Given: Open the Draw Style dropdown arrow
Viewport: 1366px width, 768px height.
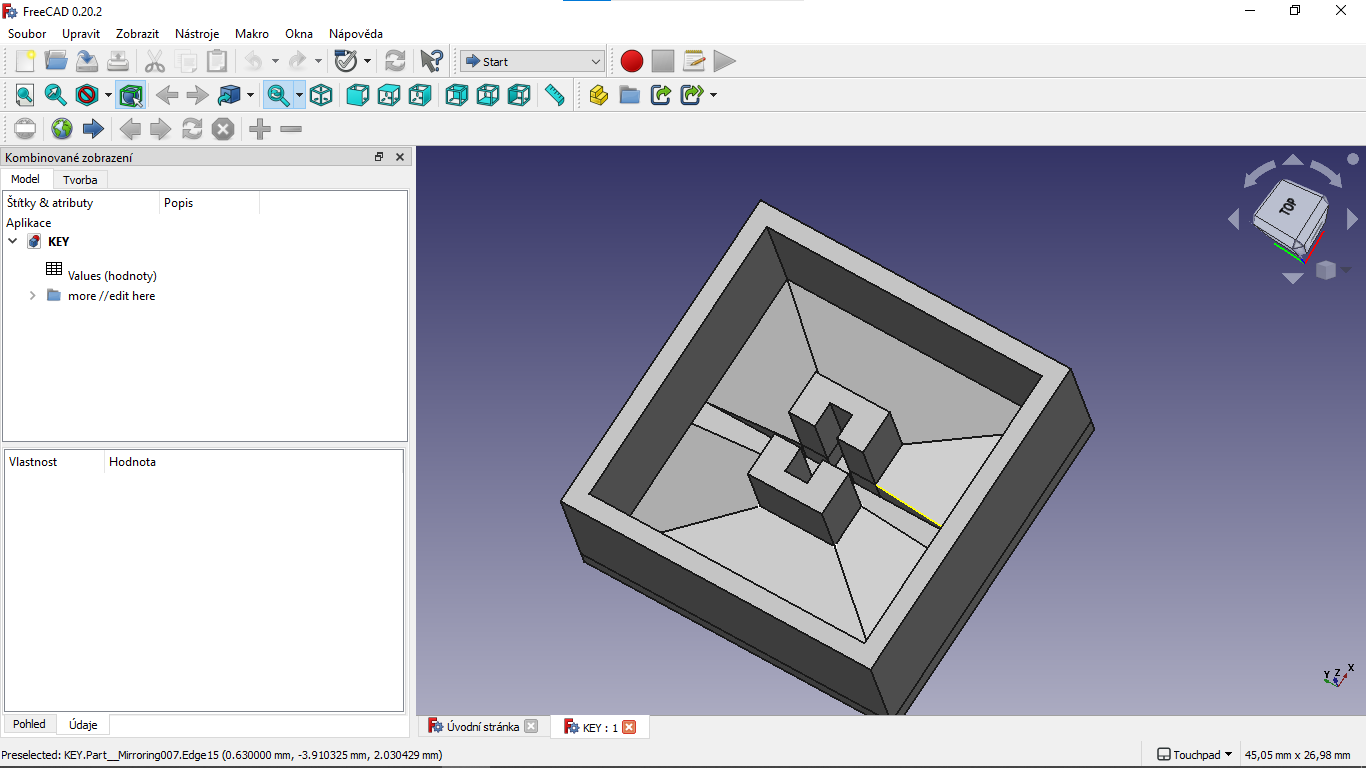Looking at the screenshot, I should click(108, 95).
